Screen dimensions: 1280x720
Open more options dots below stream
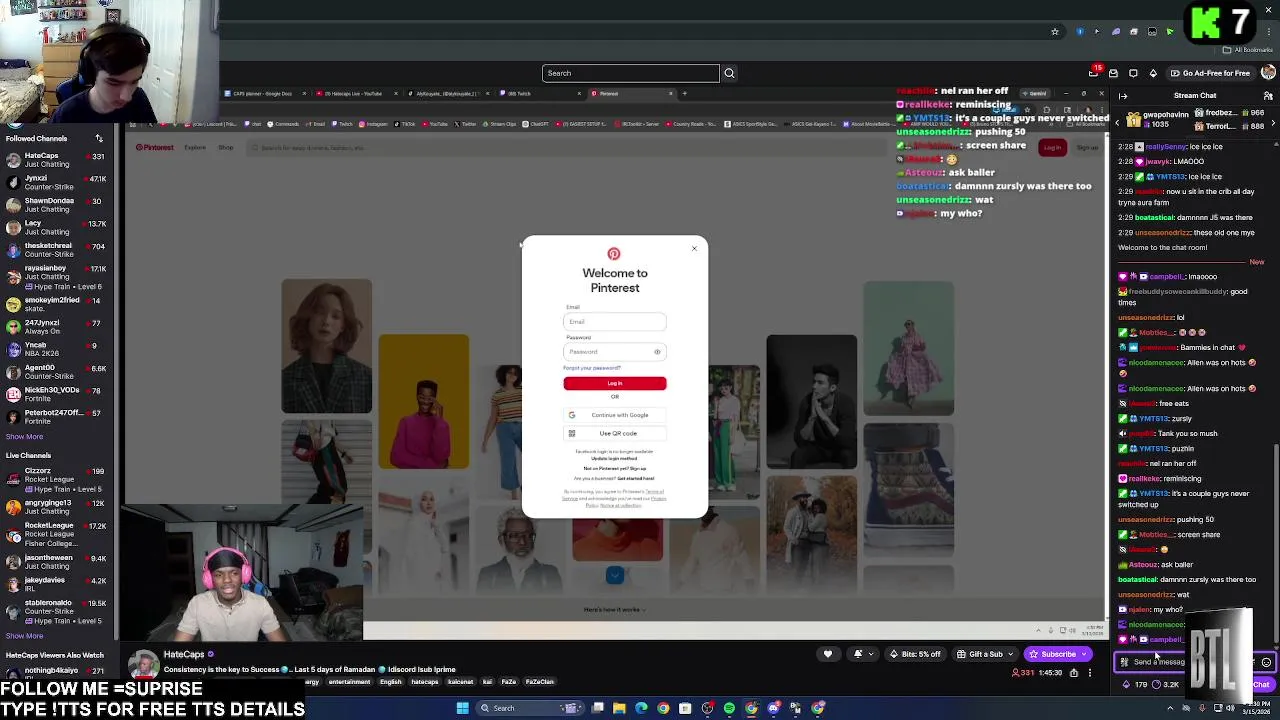1092,673
